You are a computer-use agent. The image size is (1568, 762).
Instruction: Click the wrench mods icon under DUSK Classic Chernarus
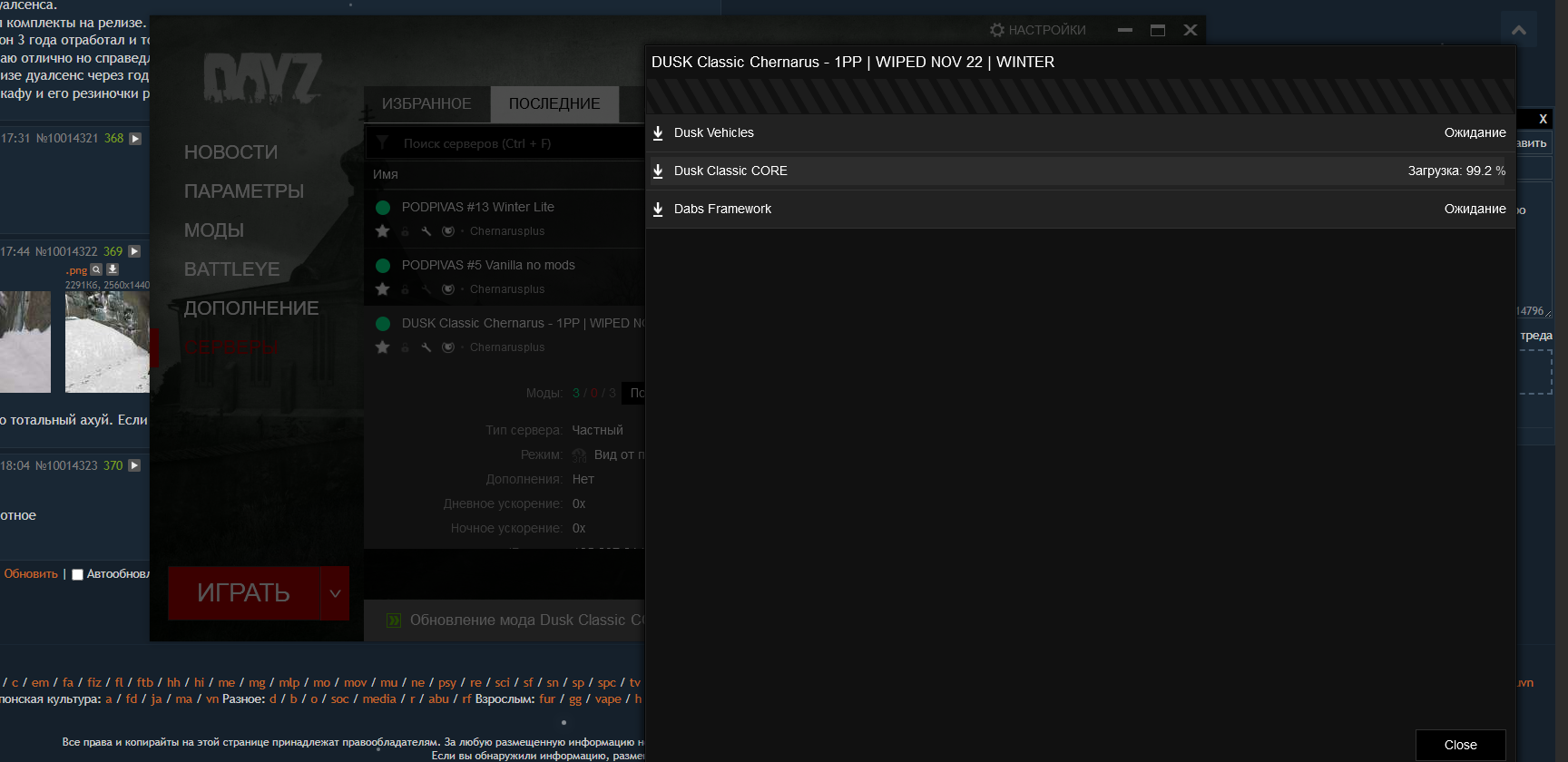click(x=426, y=347)
